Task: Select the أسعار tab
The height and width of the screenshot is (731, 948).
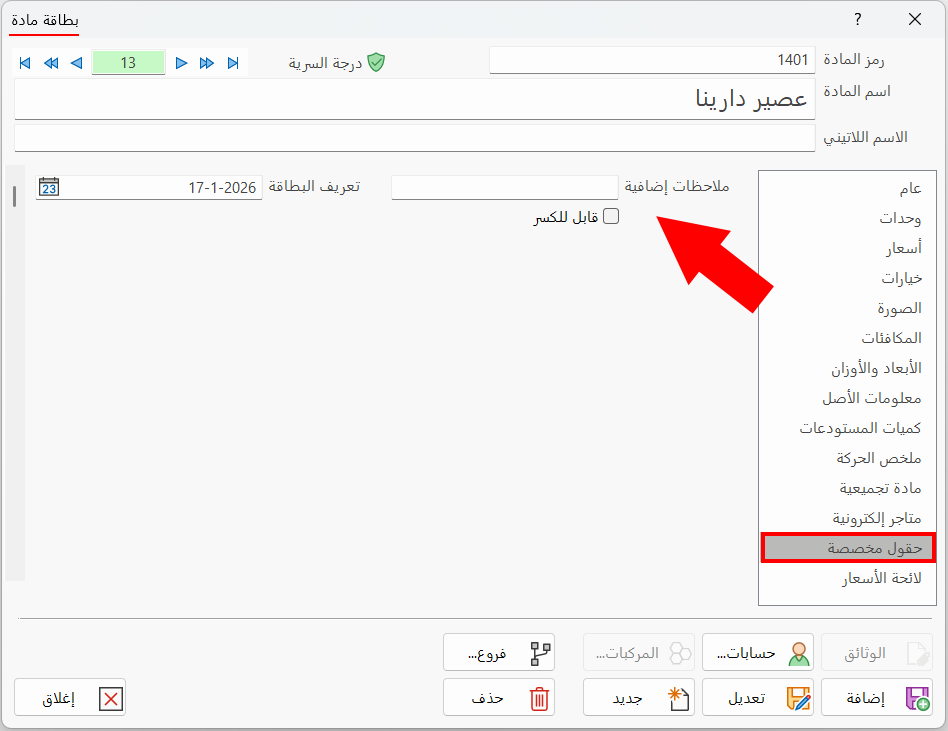Action: click(x=847, y=248)
